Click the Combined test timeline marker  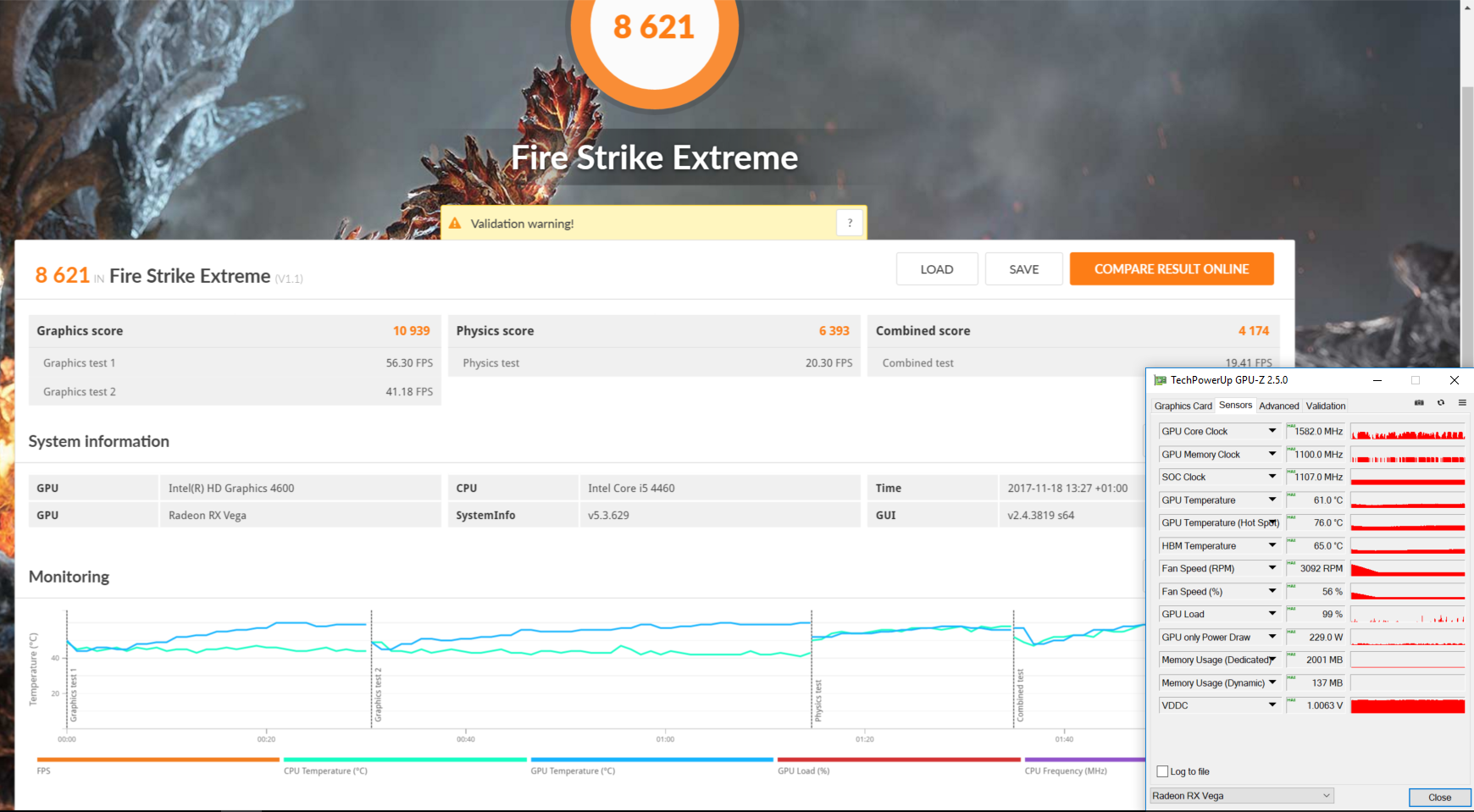pyautogui.click(x=1020, y=695)
